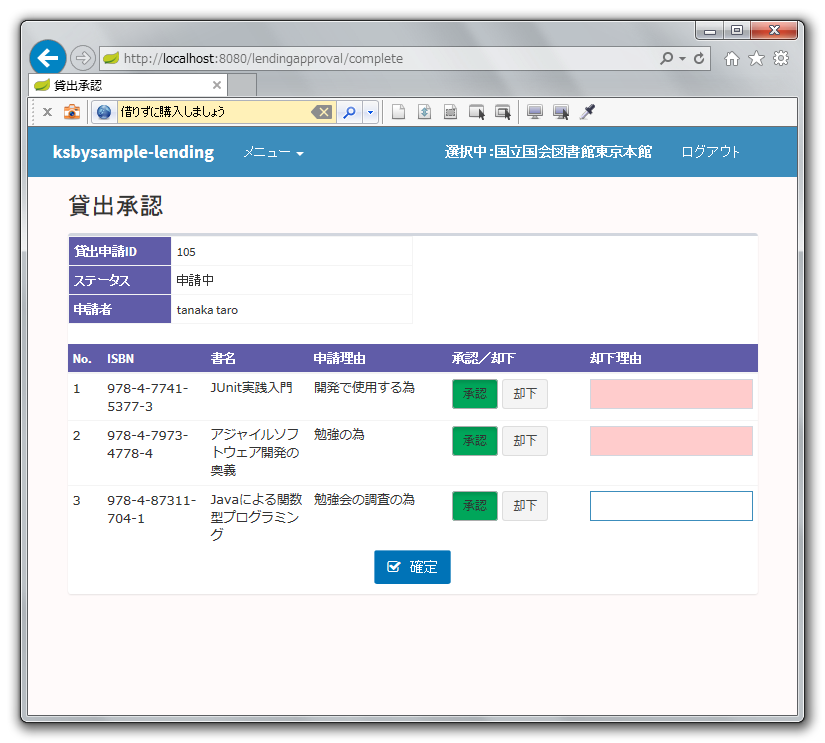Clear the toolbar search text with backspace icon
Image resolution: width=825 pixels, height=743 pixels.
tap(321, 112)
